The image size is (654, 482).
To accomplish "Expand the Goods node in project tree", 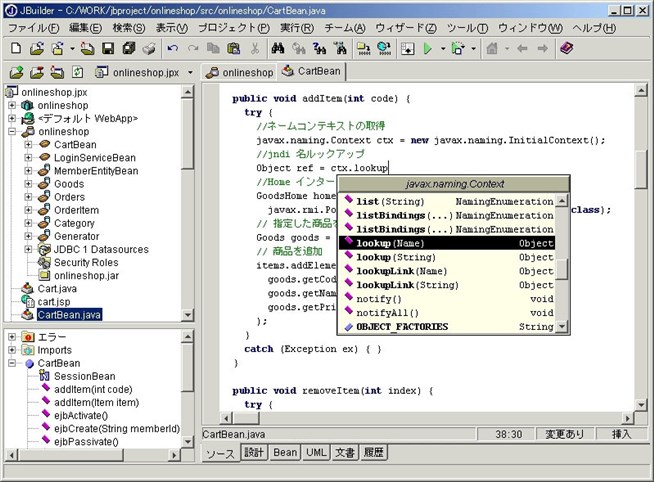I will 28,184.
